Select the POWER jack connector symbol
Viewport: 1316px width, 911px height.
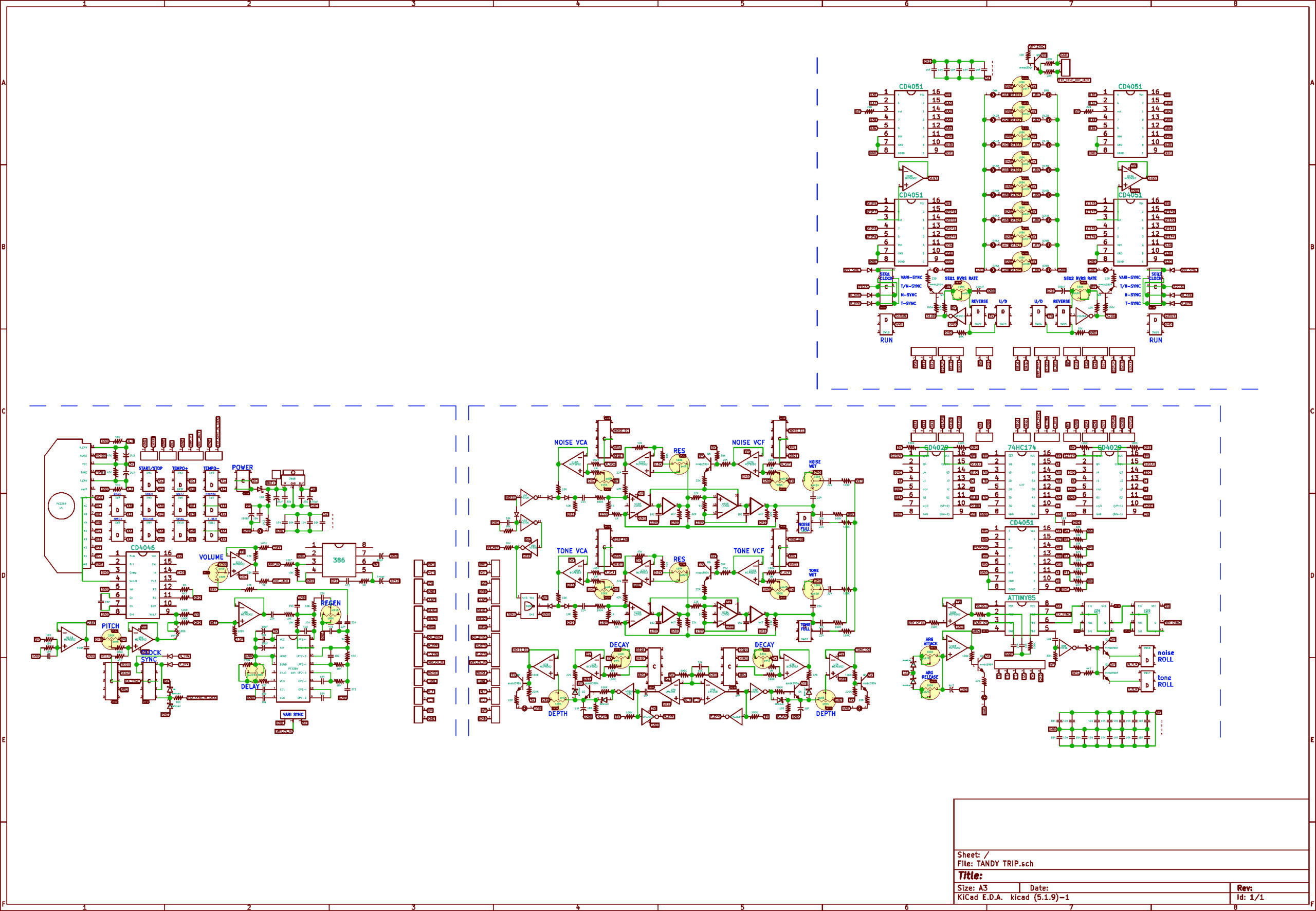243,480
